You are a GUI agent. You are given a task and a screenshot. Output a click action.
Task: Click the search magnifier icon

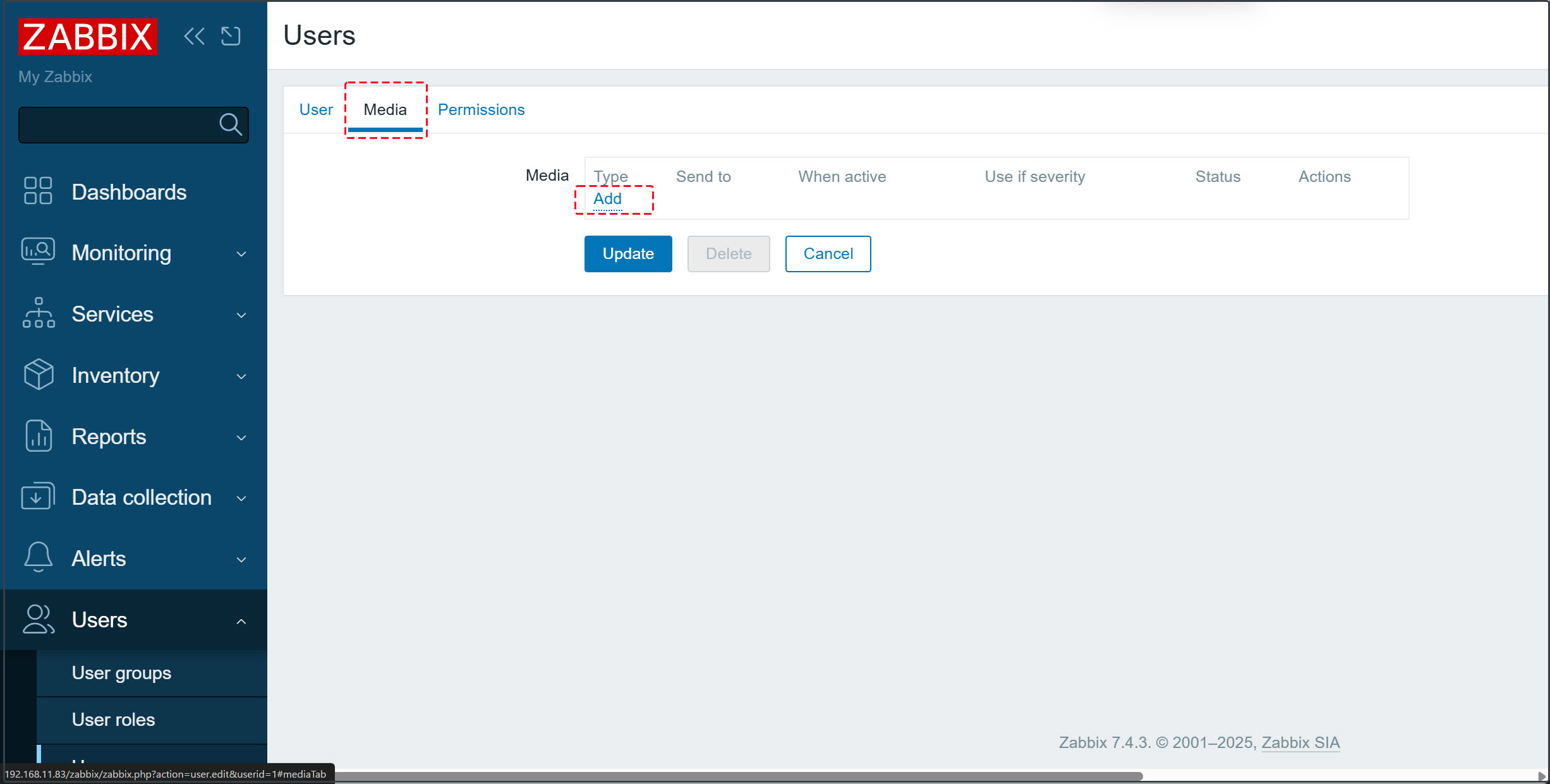click(x=230, y=124)
